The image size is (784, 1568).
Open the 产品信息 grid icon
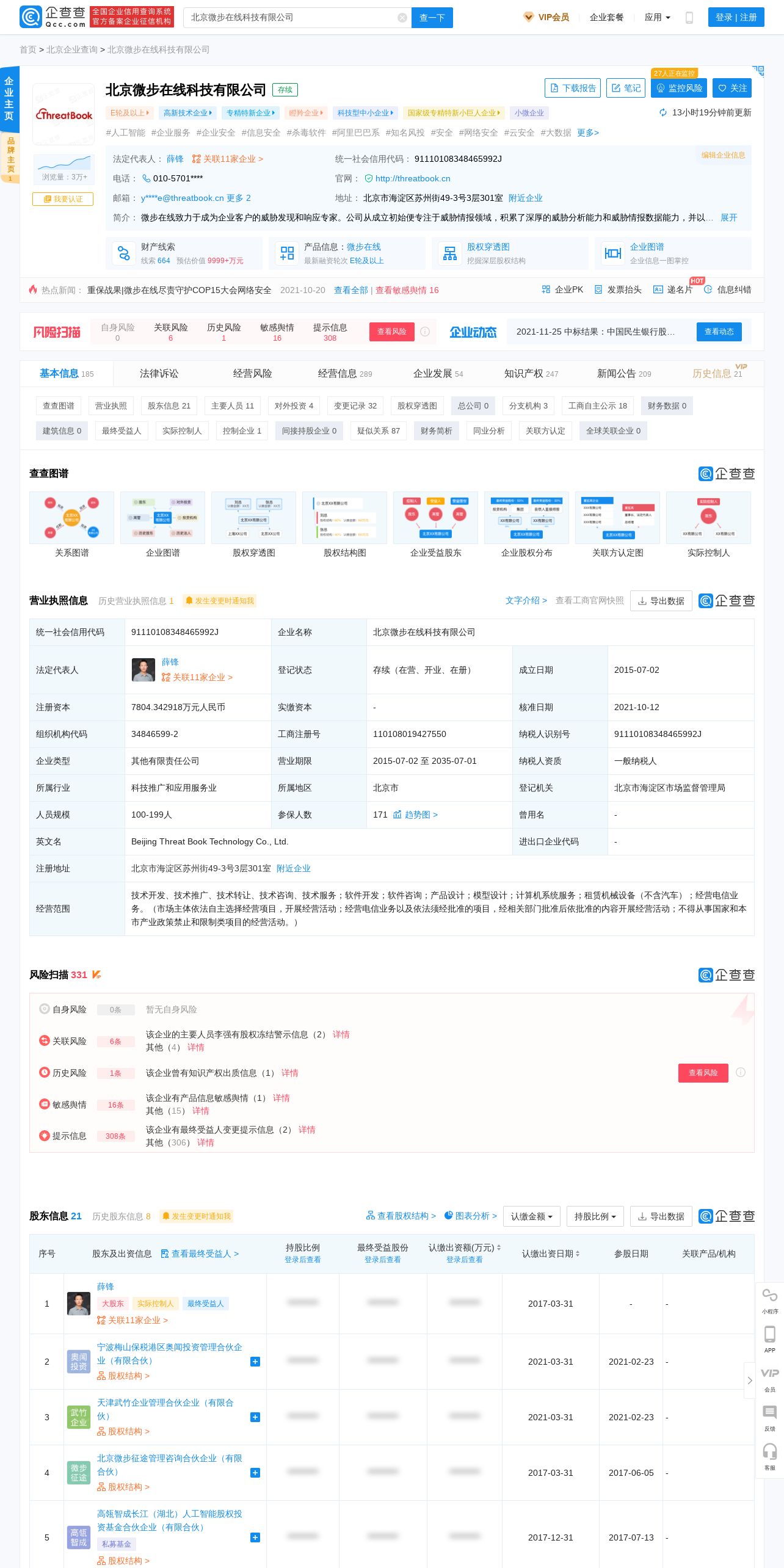287,253
